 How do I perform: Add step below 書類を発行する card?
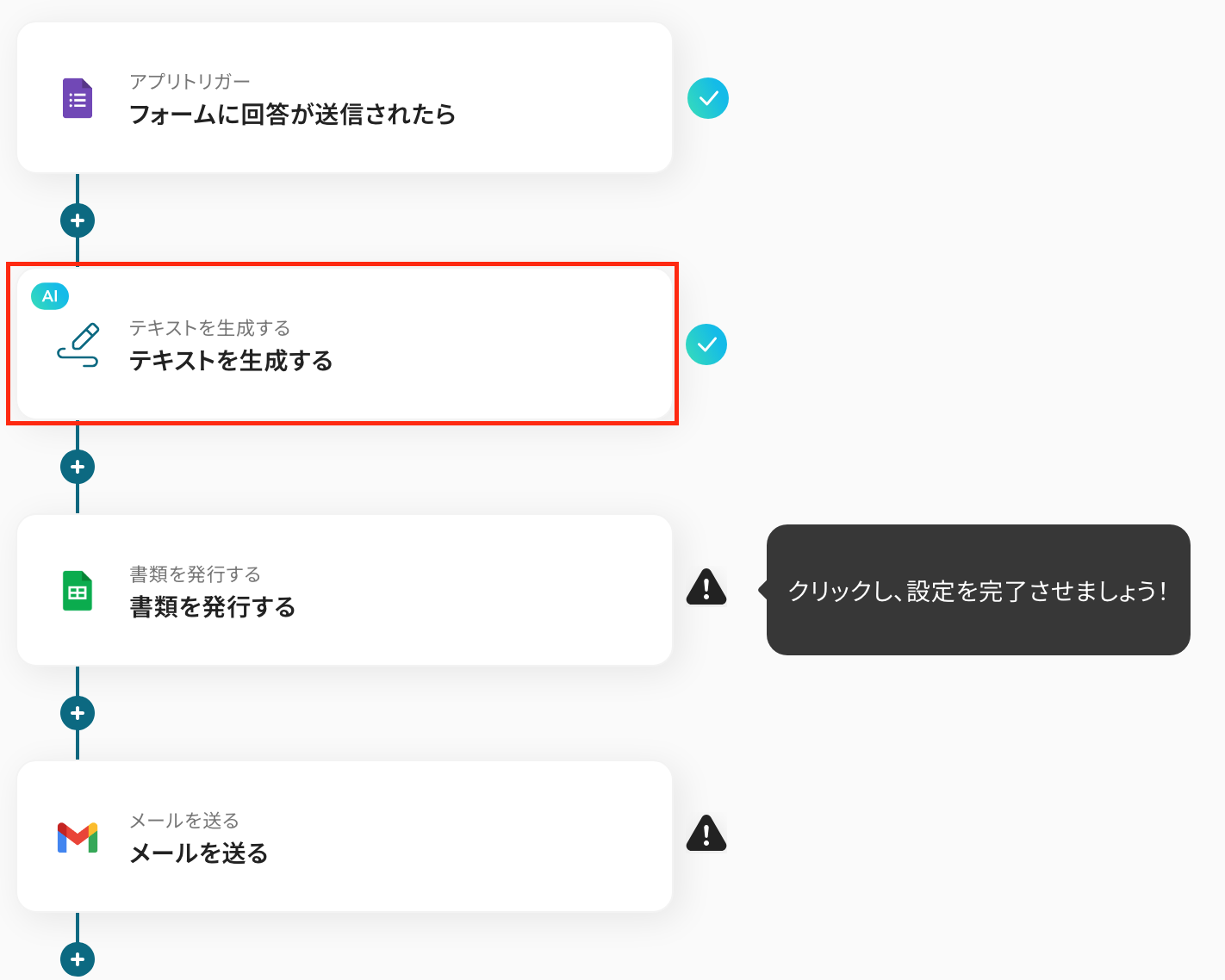(78, 713)
